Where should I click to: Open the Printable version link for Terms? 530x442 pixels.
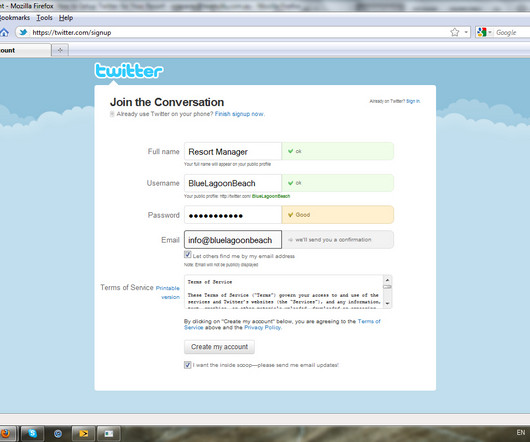168,292
